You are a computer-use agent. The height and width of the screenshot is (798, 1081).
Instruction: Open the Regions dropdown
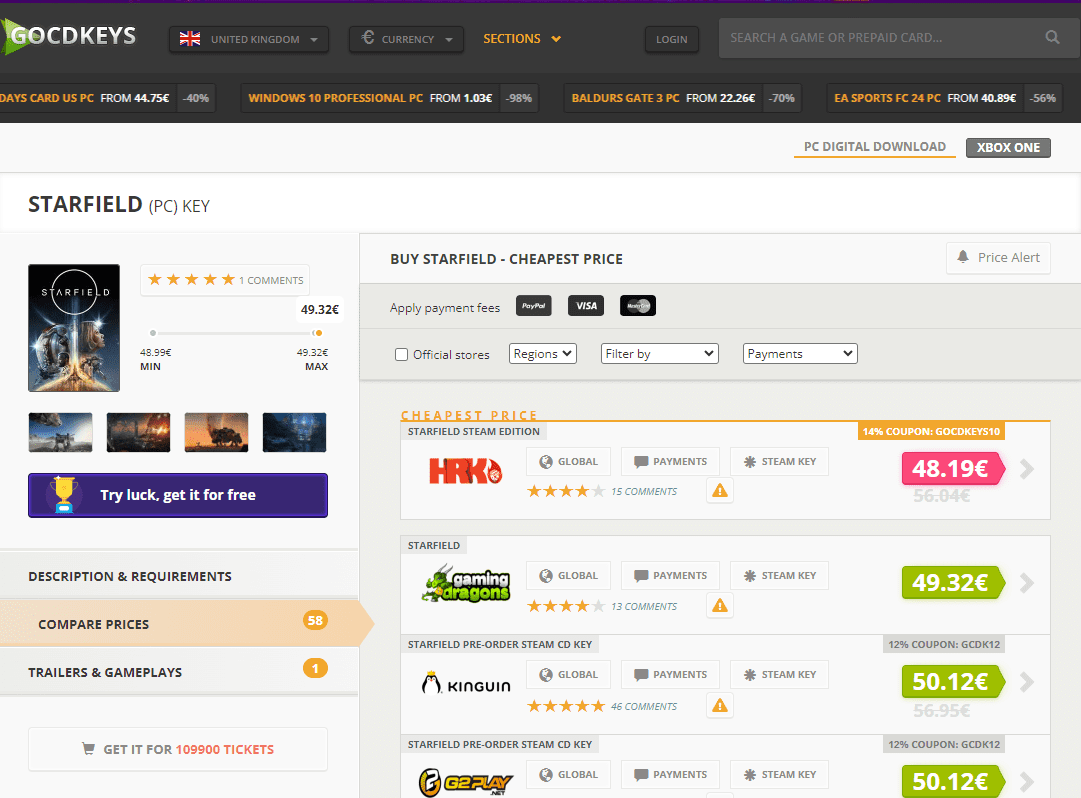coord(543,354)
